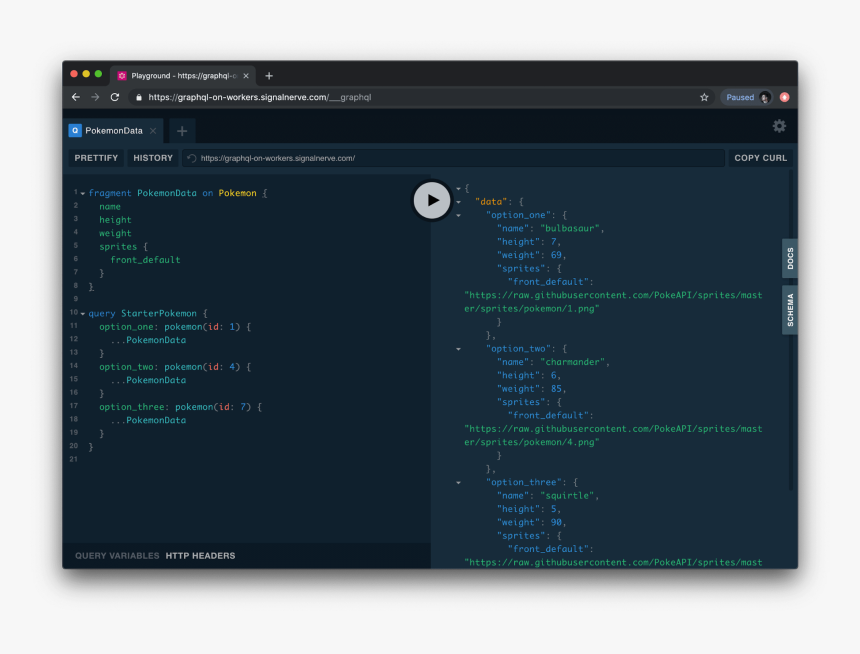Select the PokemonData query tab
Viewport: 860px width, 654px height.
click(114, 131)
